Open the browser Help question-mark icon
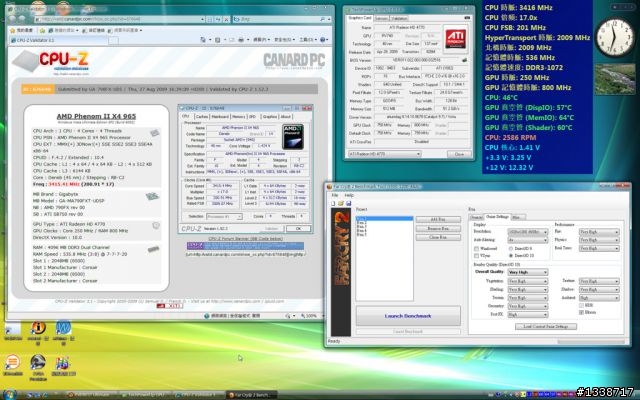Image resolution: width=640 pixels, height=400 pixels. (323, 40)
